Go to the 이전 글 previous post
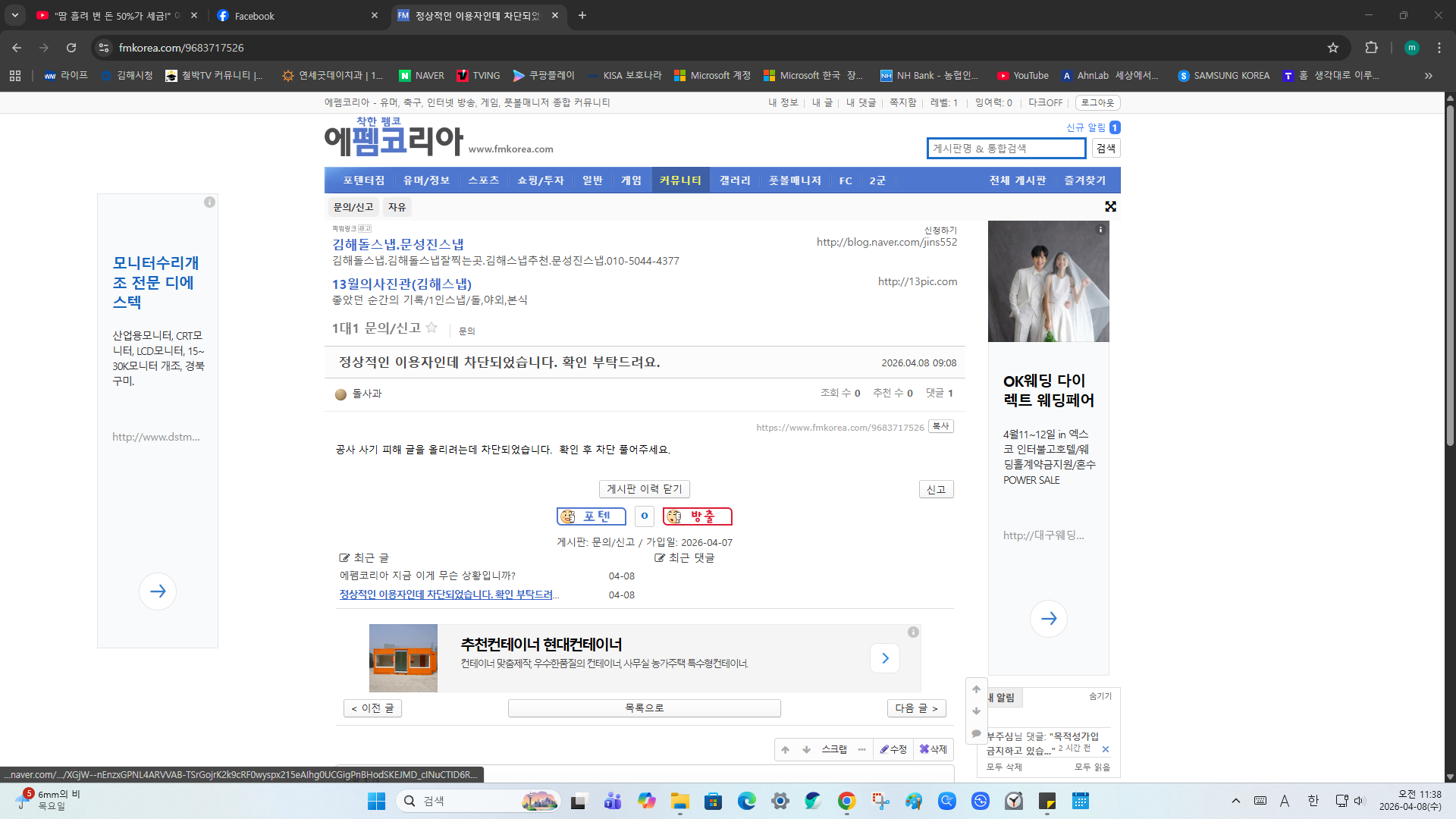1456x819 pixels. [x=372, y=708]
